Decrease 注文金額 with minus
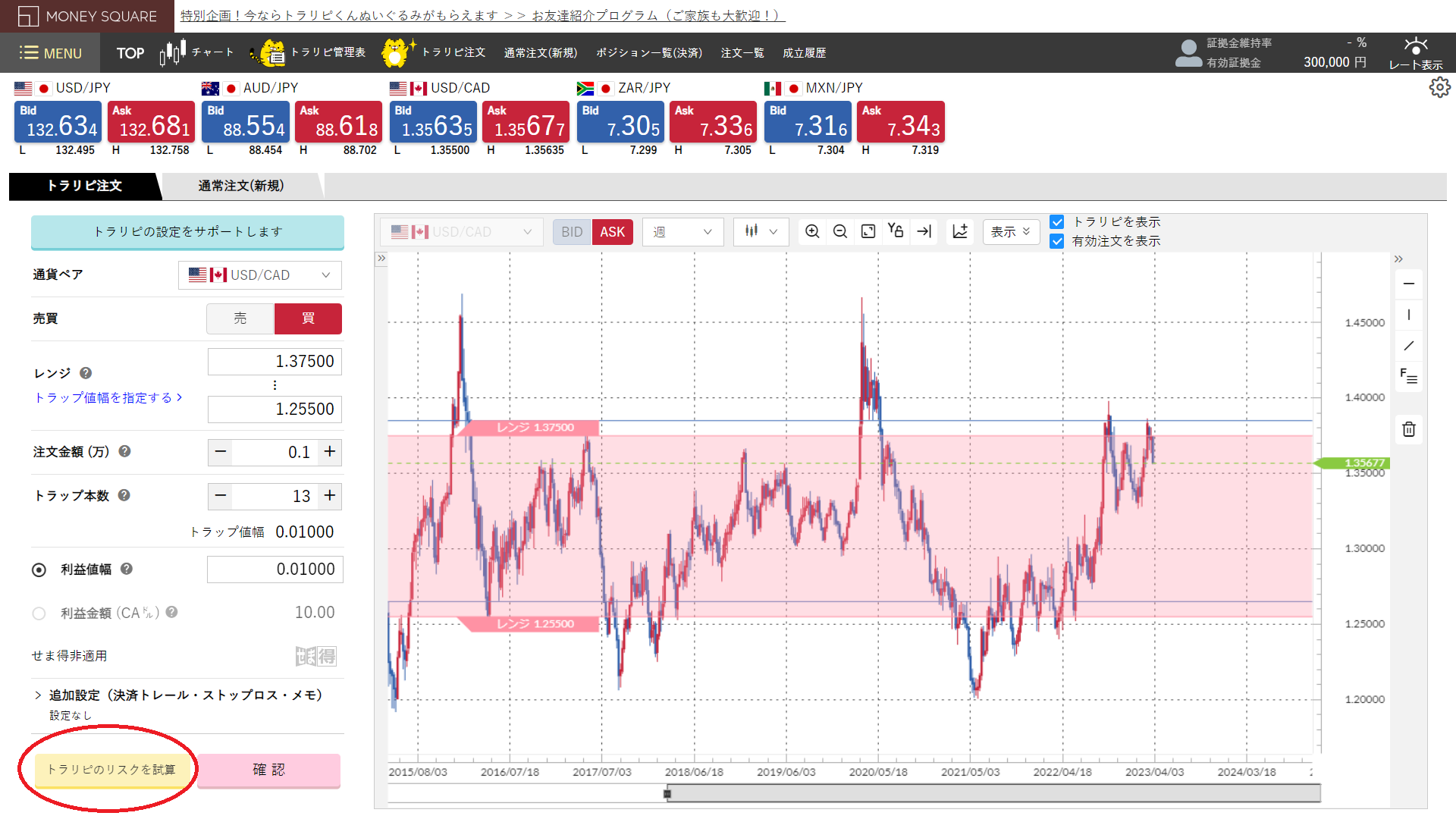This screenshot has height=819, width=1456. (221, 452)
